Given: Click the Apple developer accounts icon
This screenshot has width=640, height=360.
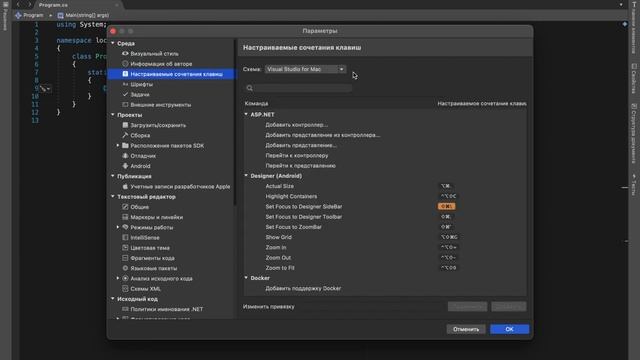Looking at the screenshot, I should (x=125, y=186).
